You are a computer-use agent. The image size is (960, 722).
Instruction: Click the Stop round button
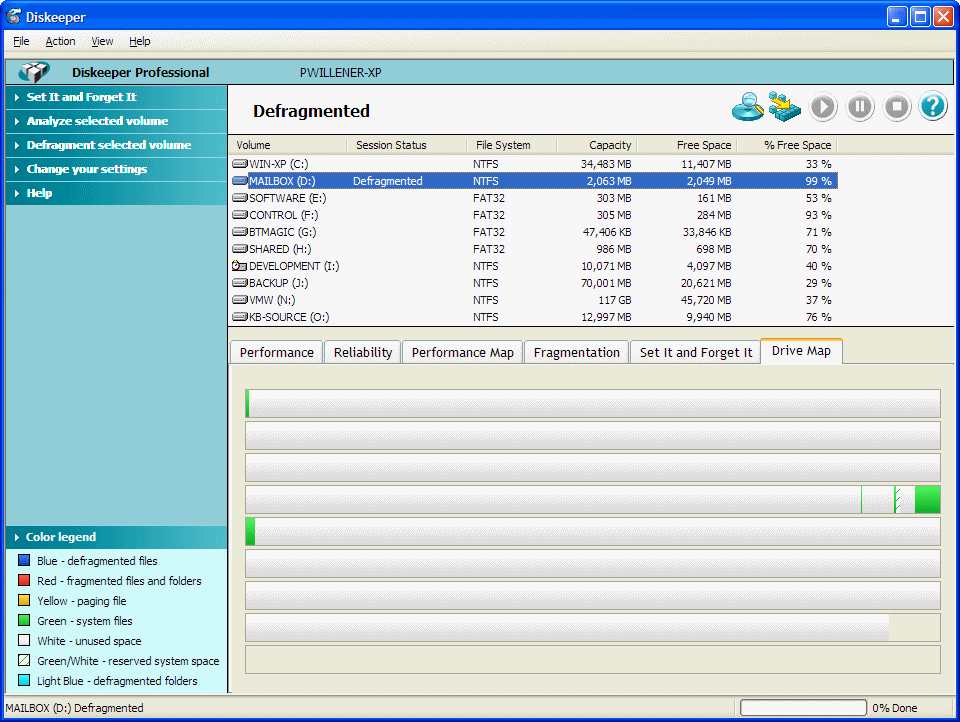pos(897,107)
